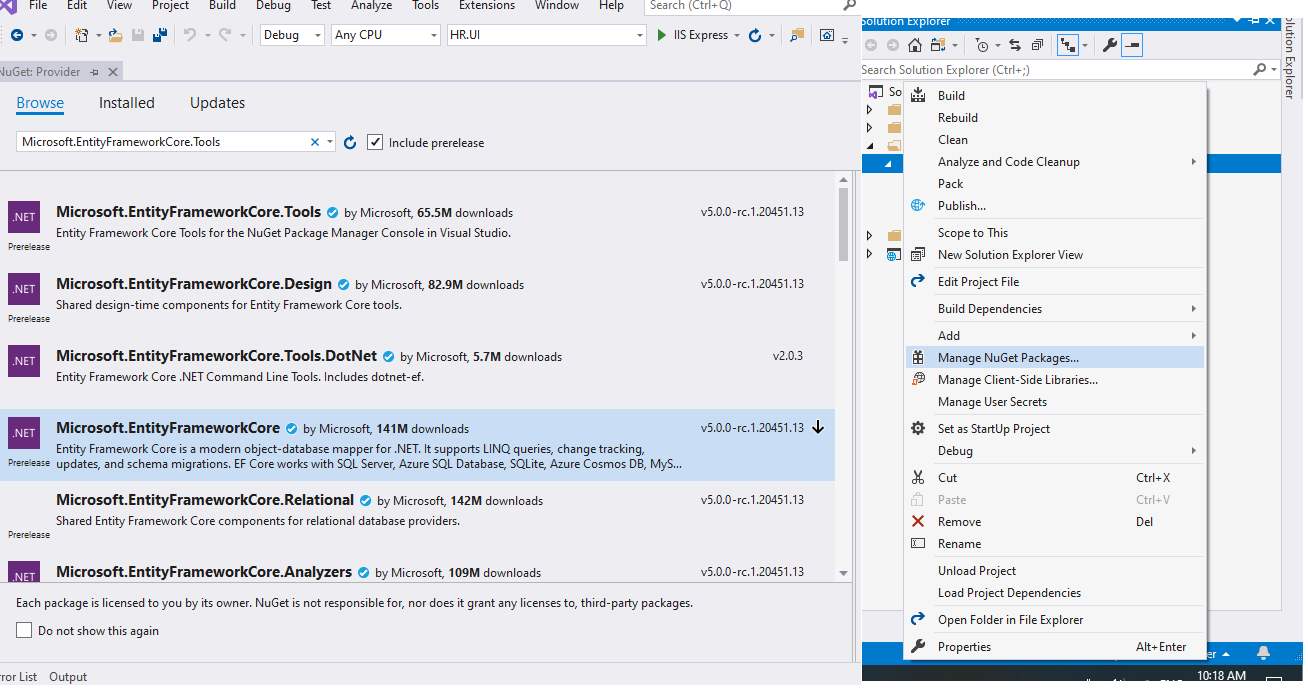Open the Tools menu in menu bar
Screen dimensions: 1308x688
click(x=426, y=6)
